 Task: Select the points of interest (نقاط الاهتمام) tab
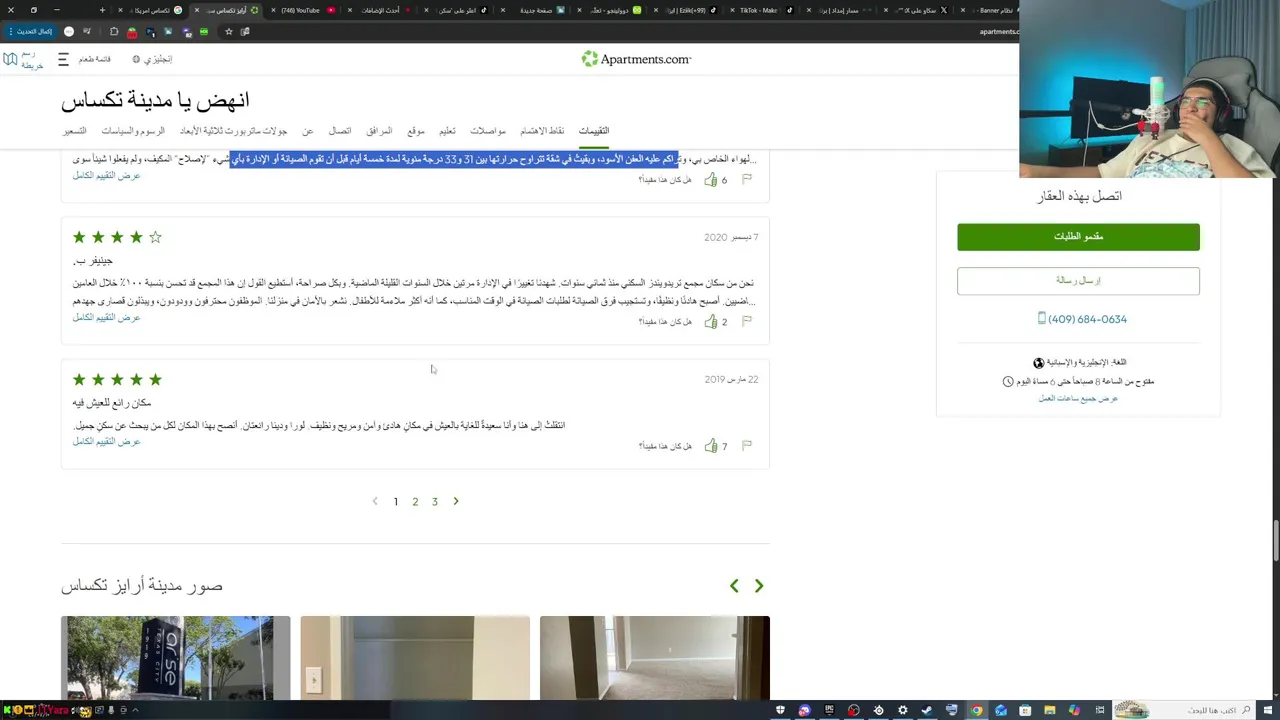[x=542, y=131]
